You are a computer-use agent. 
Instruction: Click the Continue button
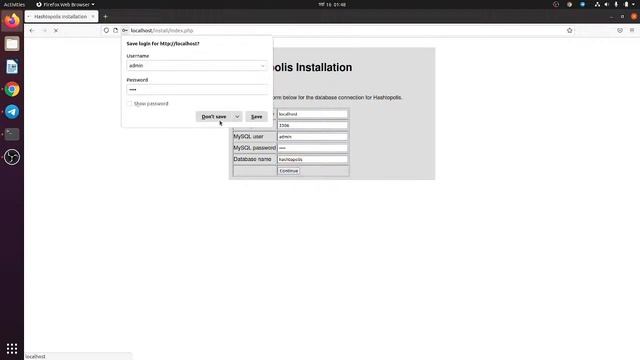(289, 171)
